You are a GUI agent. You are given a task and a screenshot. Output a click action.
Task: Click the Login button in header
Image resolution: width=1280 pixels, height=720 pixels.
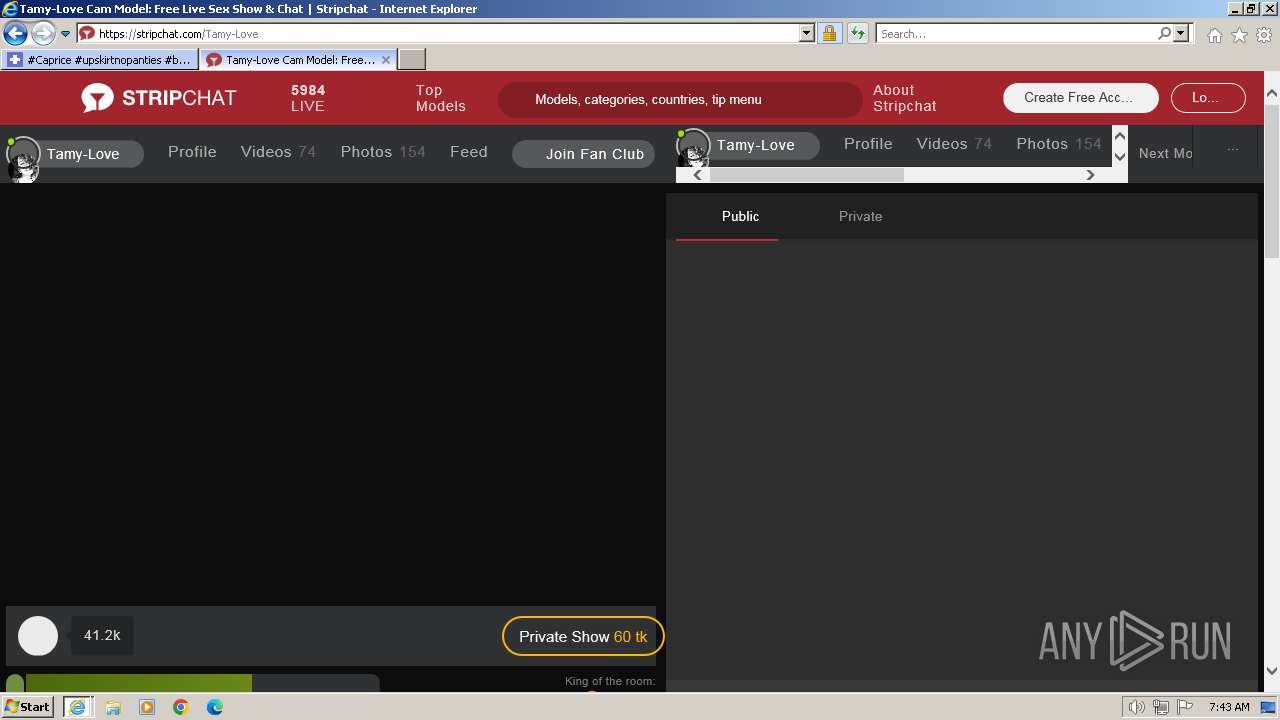pos(1206,98)
